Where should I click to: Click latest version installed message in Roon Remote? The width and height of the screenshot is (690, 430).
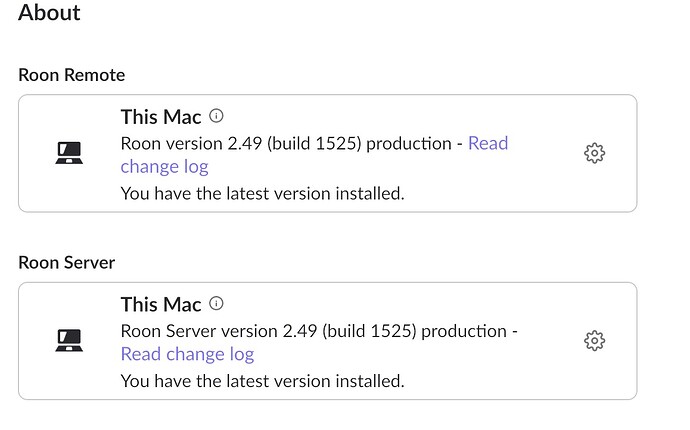263,194
